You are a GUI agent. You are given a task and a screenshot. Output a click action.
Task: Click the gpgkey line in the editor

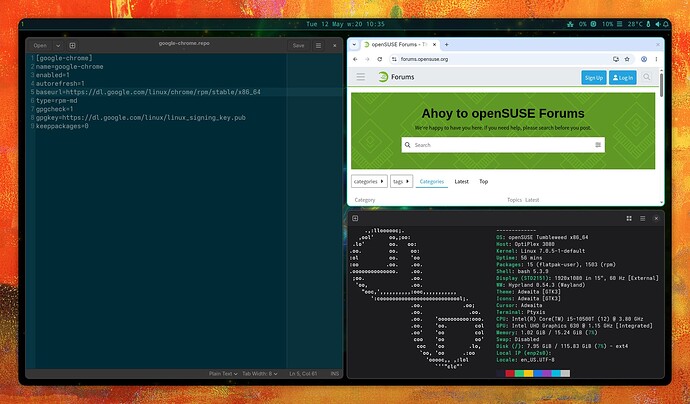tap(140, 118)
